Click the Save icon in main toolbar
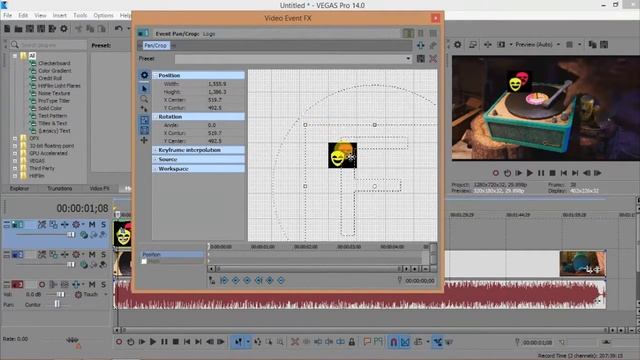Image resolution: width=640 pixels, height=360 pixels. click(30, 29)
